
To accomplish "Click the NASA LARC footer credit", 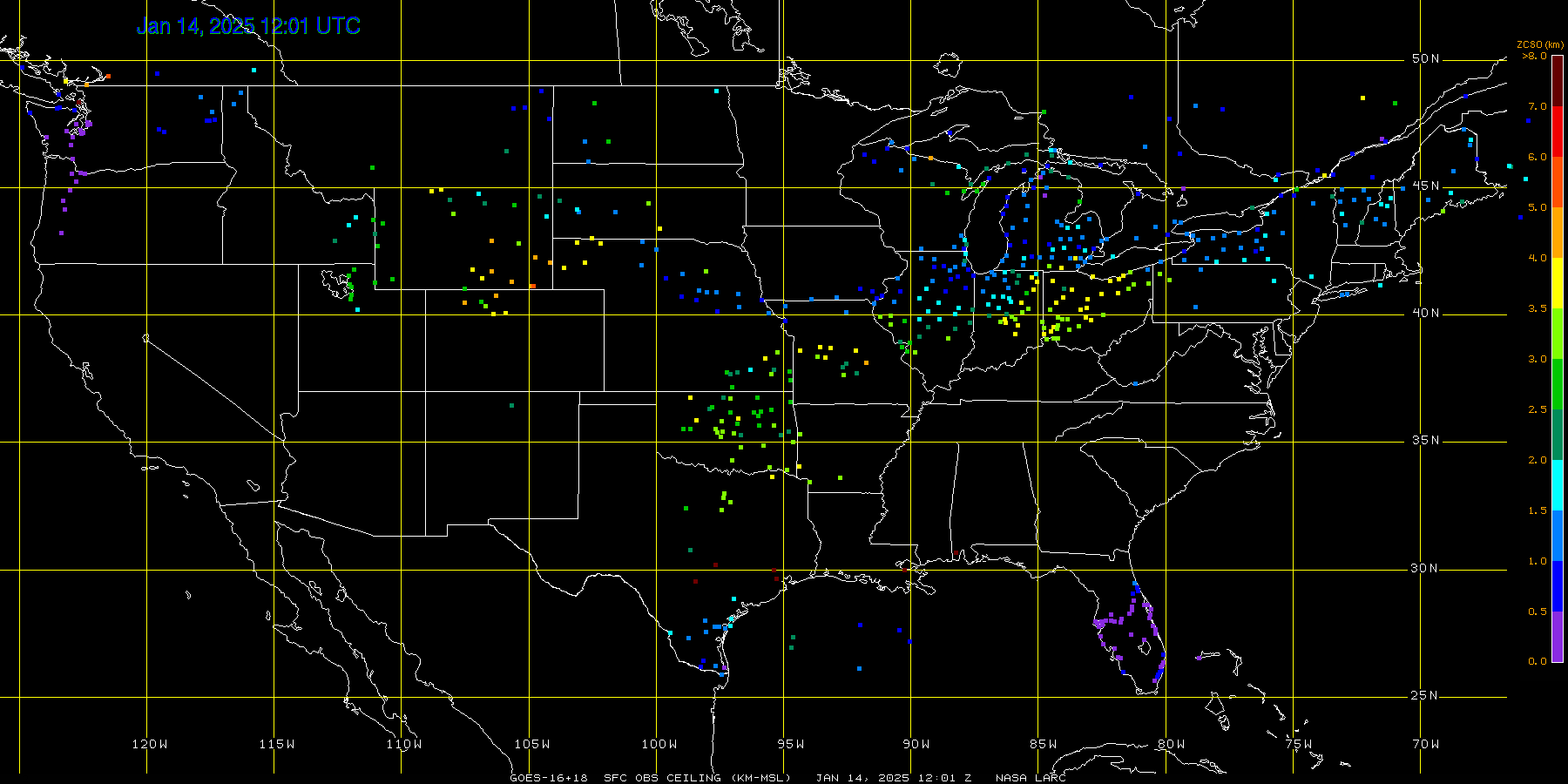I will pos(1031,778).
